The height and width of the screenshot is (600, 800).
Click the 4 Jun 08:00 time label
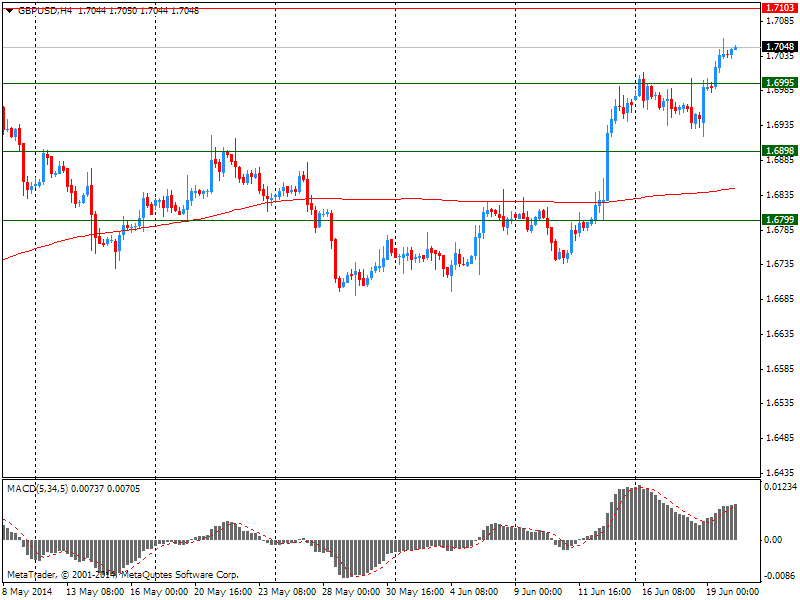pos(474,592)
